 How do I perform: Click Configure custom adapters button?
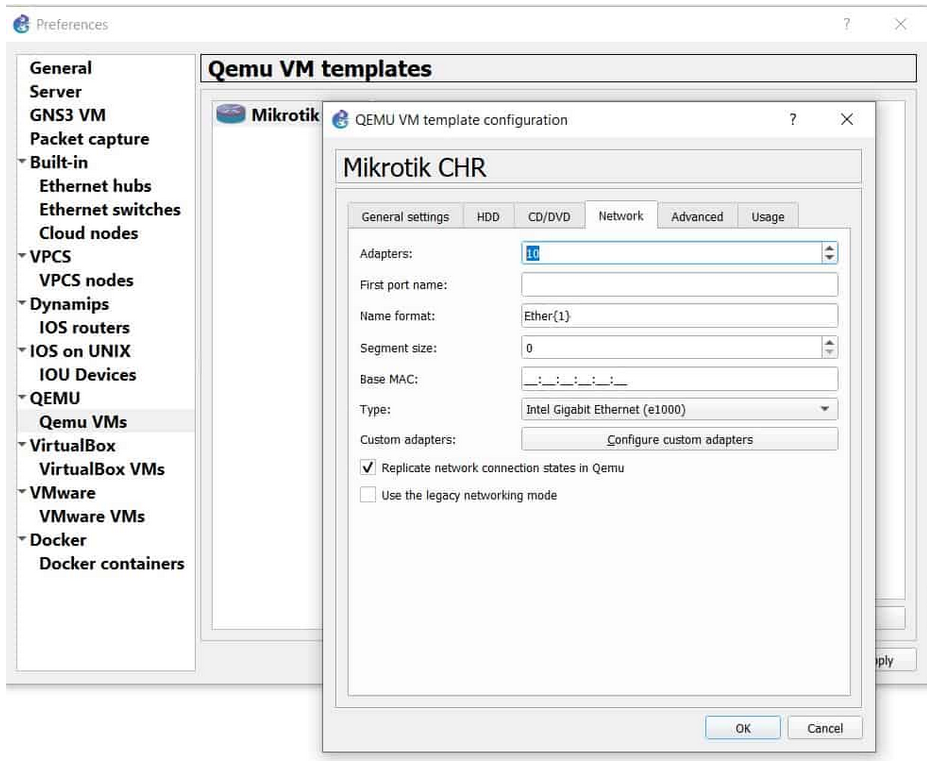click(679, 439)
